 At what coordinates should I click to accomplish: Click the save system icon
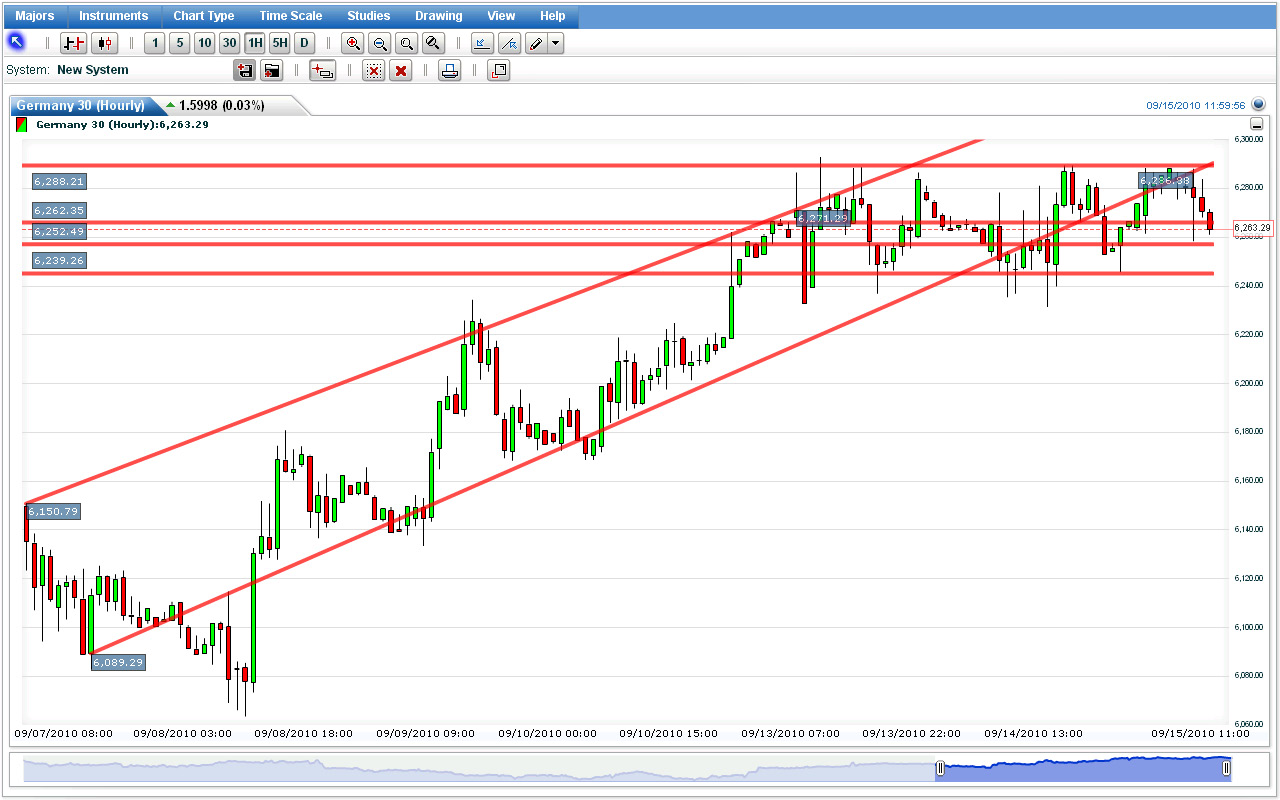point(244,70)
